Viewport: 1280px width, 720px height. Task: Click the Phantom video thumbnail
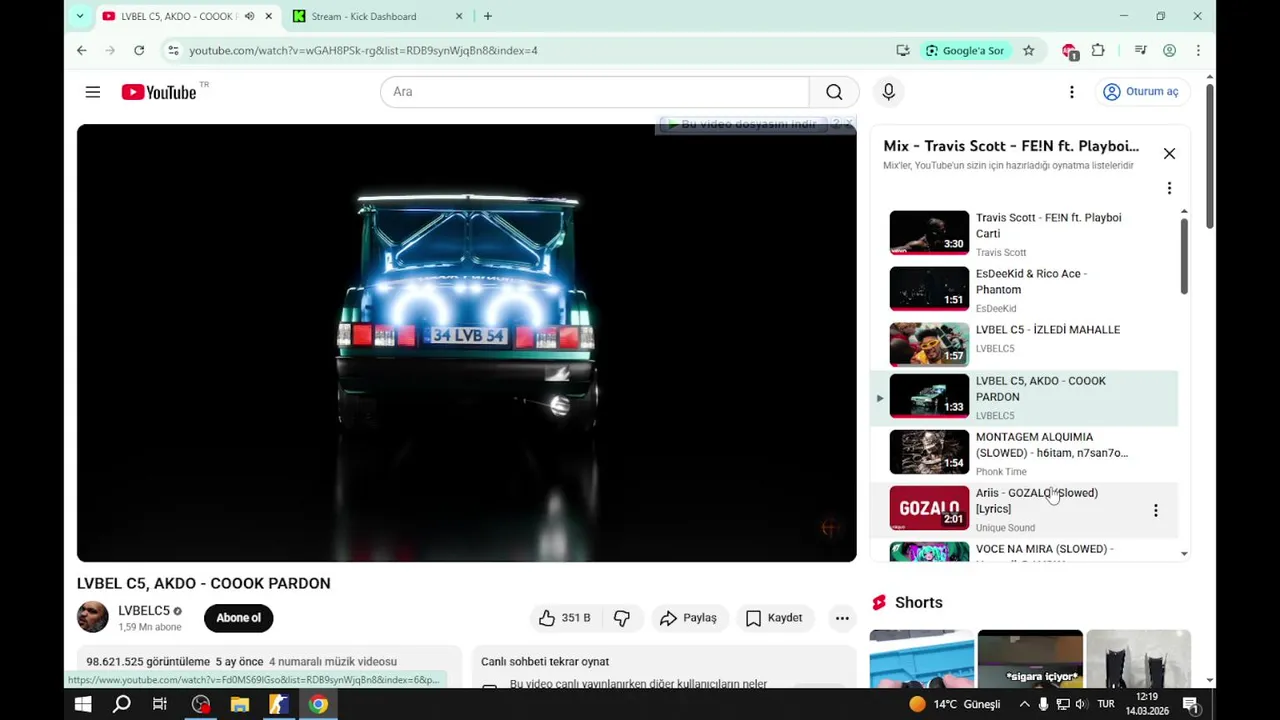[929, 288]
